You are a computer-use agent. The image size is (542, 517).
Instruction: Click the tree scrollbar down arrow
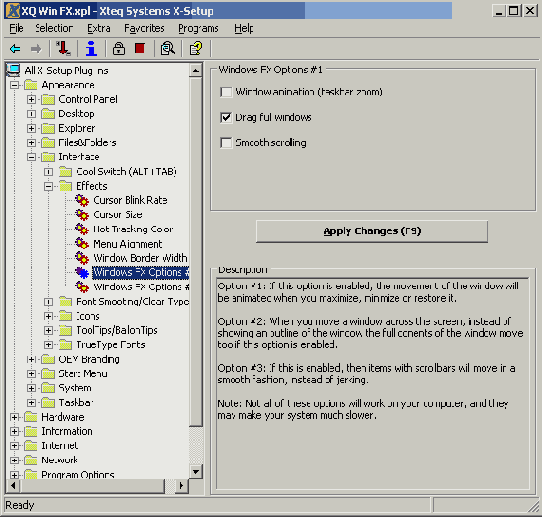[x=196, y=471]
